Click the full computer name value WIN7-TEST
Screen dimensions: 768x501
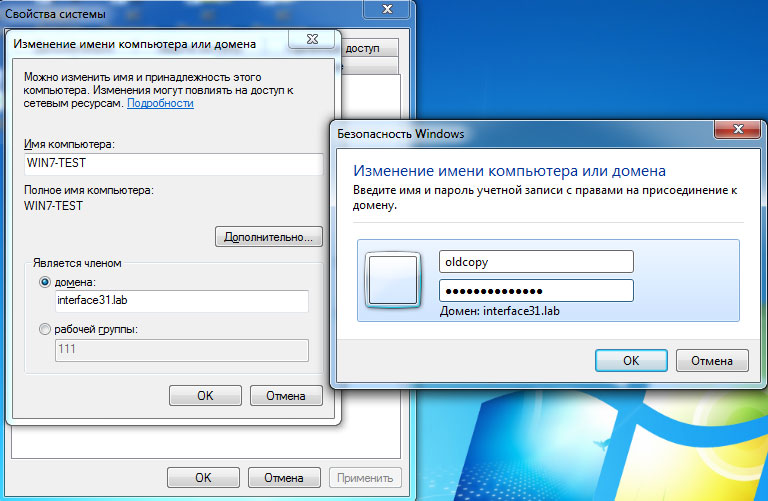coord(53,206)
